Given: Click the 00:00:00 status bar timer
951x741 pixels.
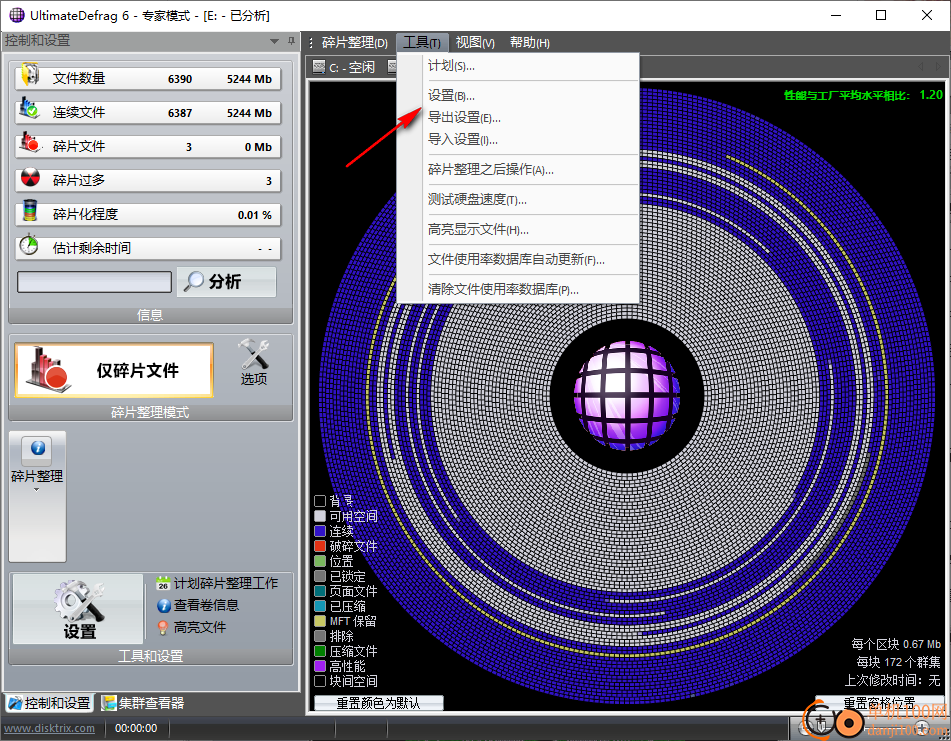Looking at the screenshot, I should [136, 728].
